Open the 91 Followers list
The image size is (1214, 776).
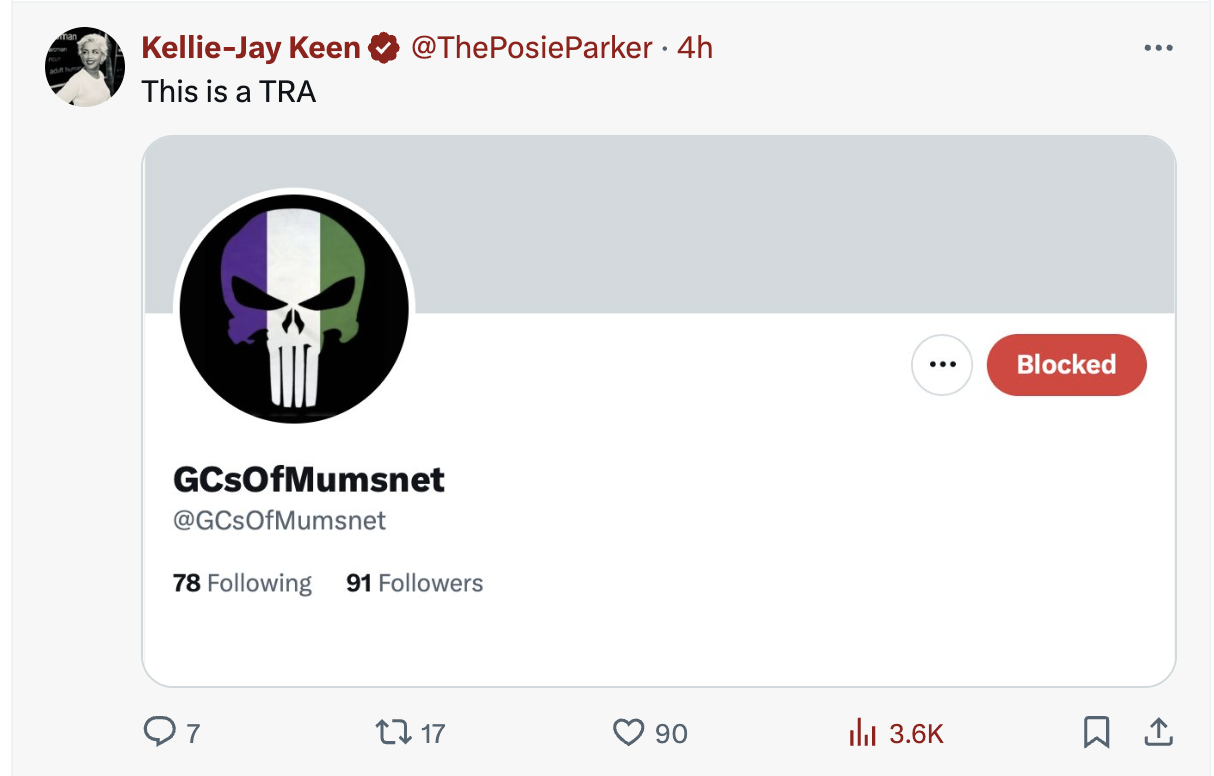(414, 583)
